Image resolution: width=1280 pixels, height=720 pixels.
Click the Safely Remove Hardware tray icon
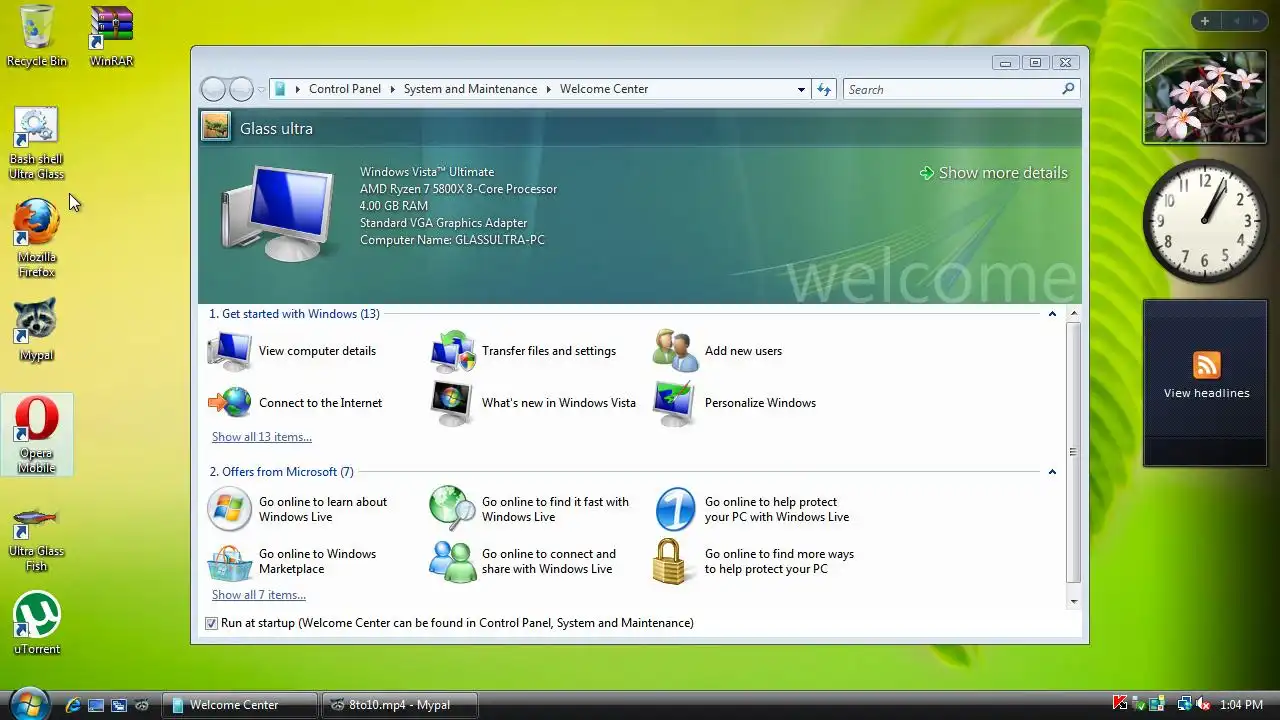(x=1138, y=704)
